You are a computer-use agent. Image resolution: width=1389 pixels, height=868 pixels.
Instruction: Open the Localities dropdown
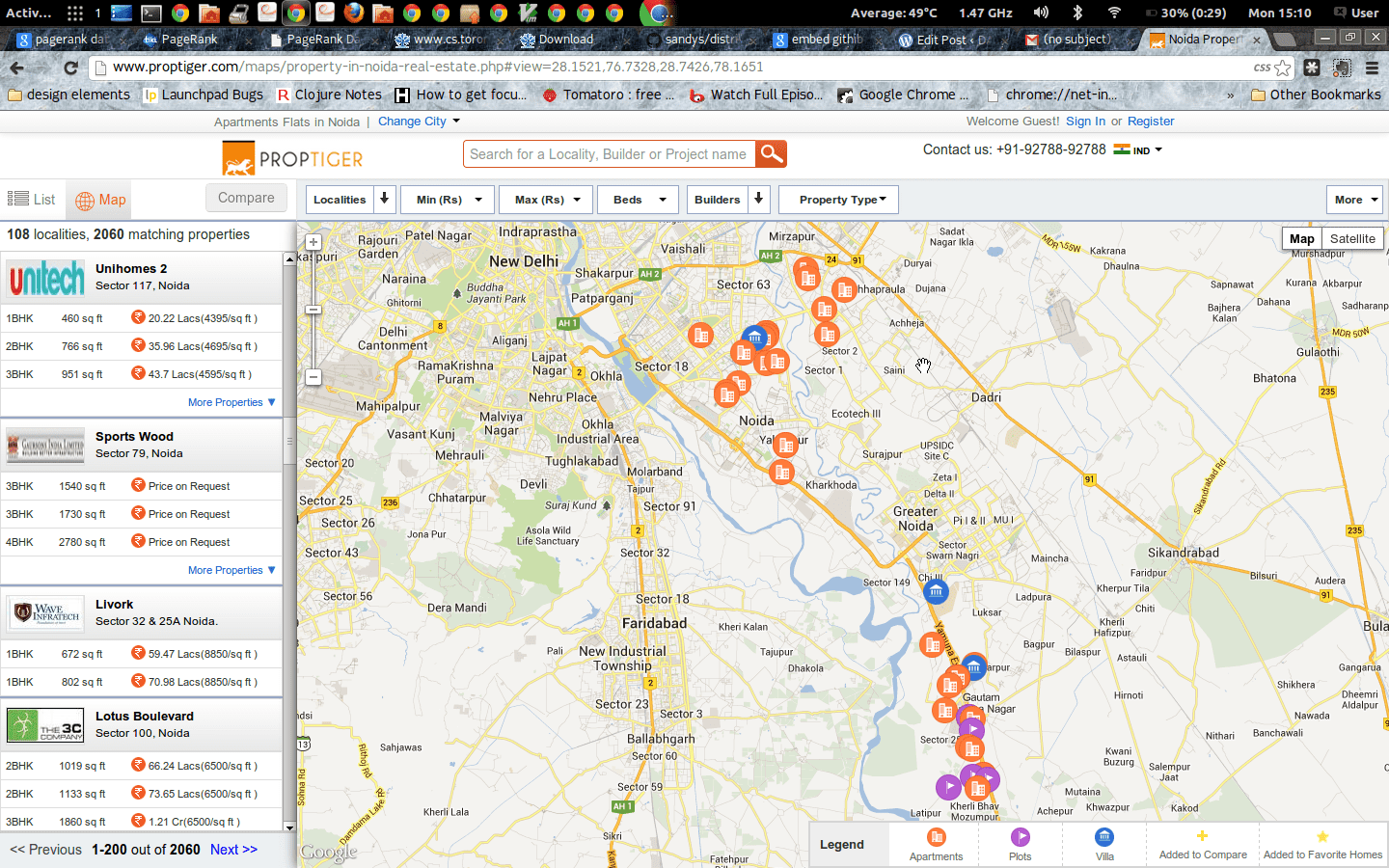351,200
